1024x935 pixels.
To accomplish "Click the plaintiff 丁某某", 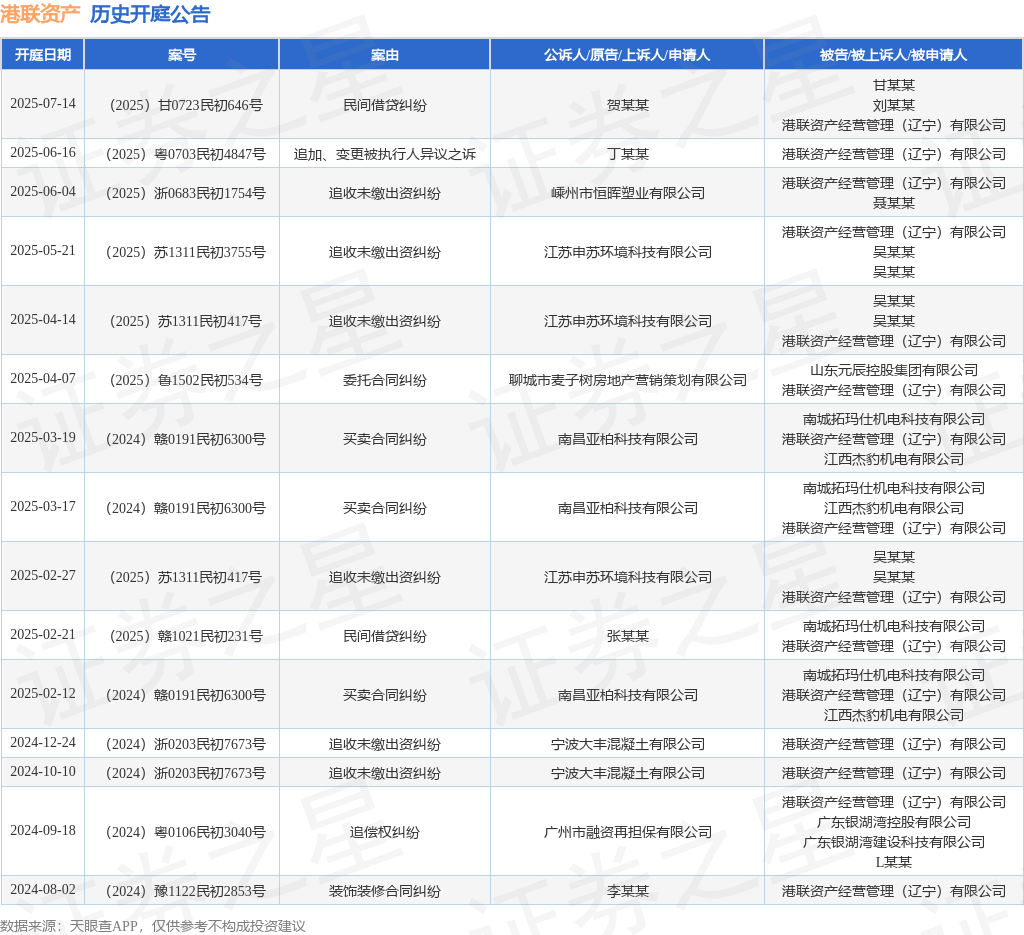I will (x=628, y=154).
